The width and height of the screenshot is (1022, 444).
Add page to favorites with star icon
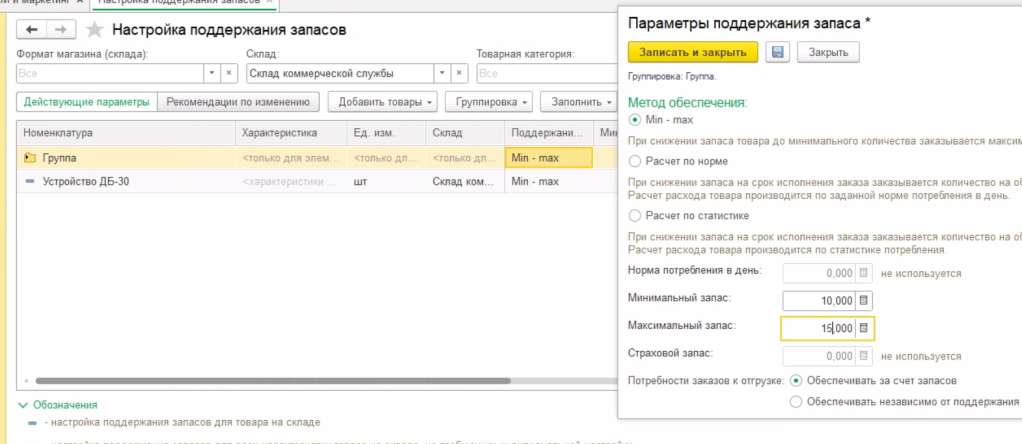[95, 31]
